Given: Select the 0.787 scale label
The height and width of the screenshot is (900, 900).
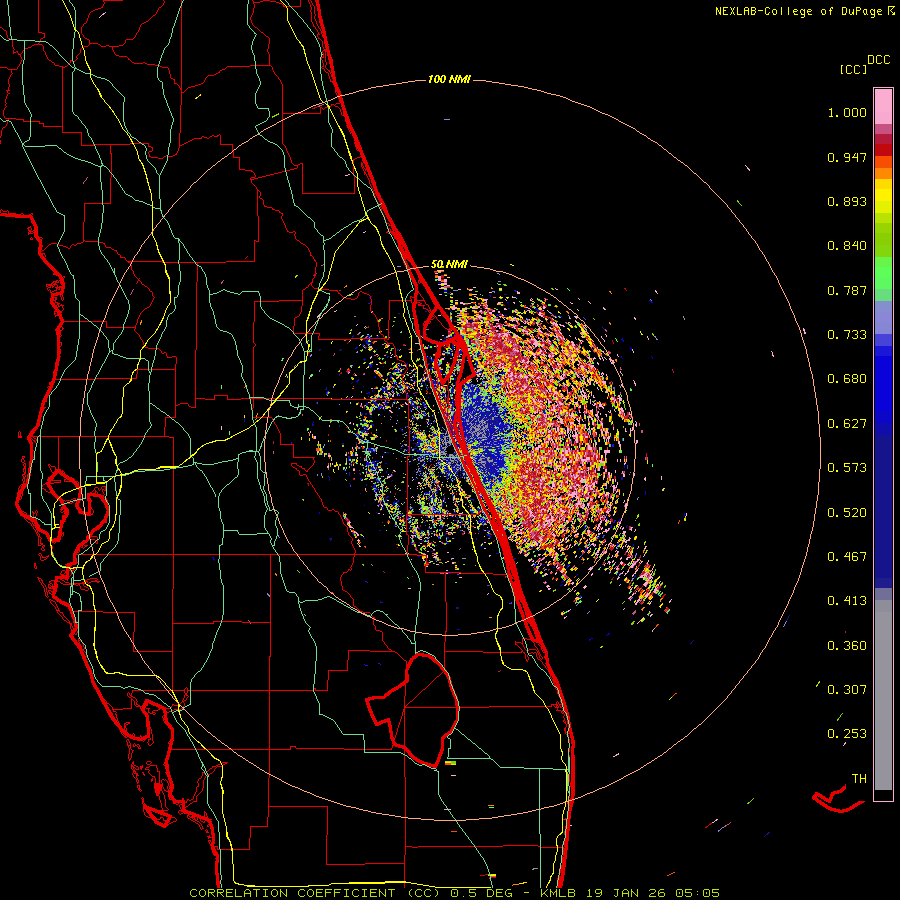Looking at the screenshot, I should click(847, 290).
